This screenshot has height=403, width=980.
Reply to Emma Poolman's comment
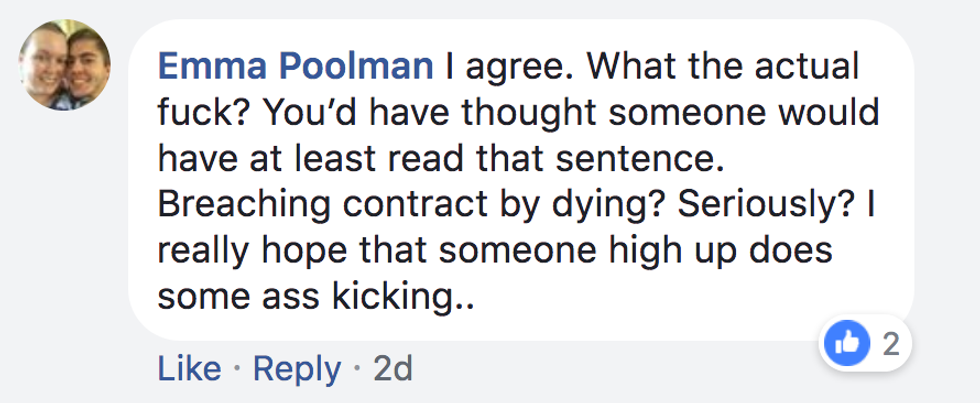[x=296, y=371]
